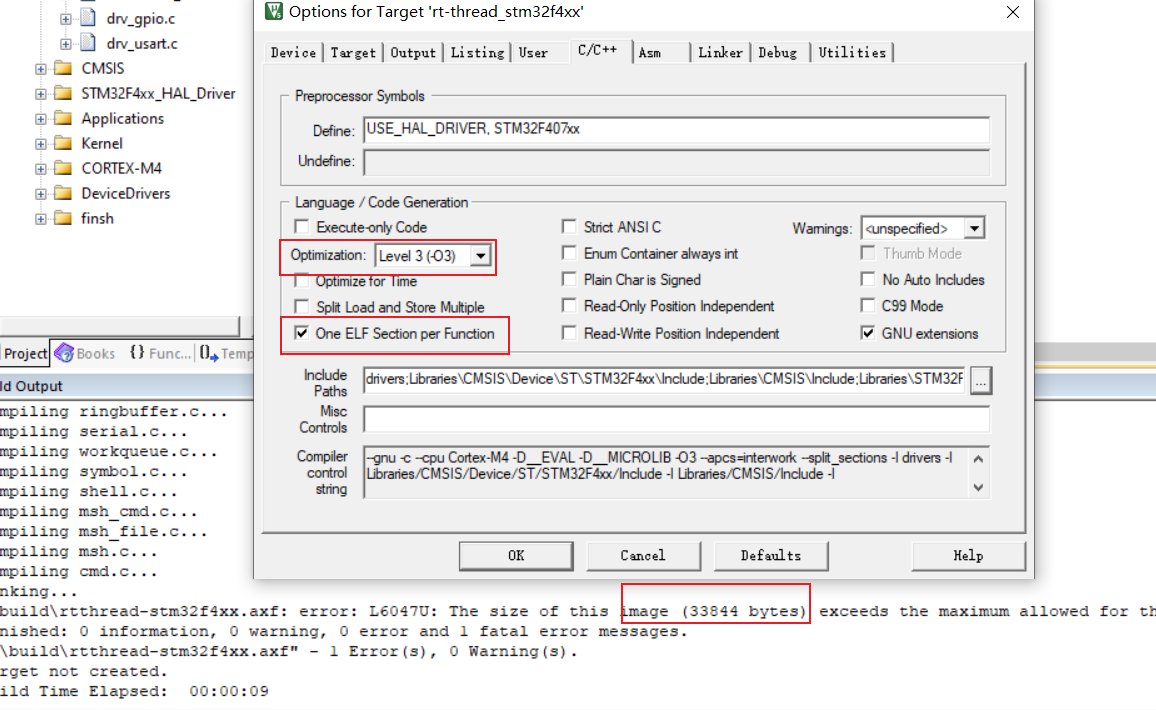Toggle Optimize for Time checkbox
The image size is (1156, 710).
(302, 281)
